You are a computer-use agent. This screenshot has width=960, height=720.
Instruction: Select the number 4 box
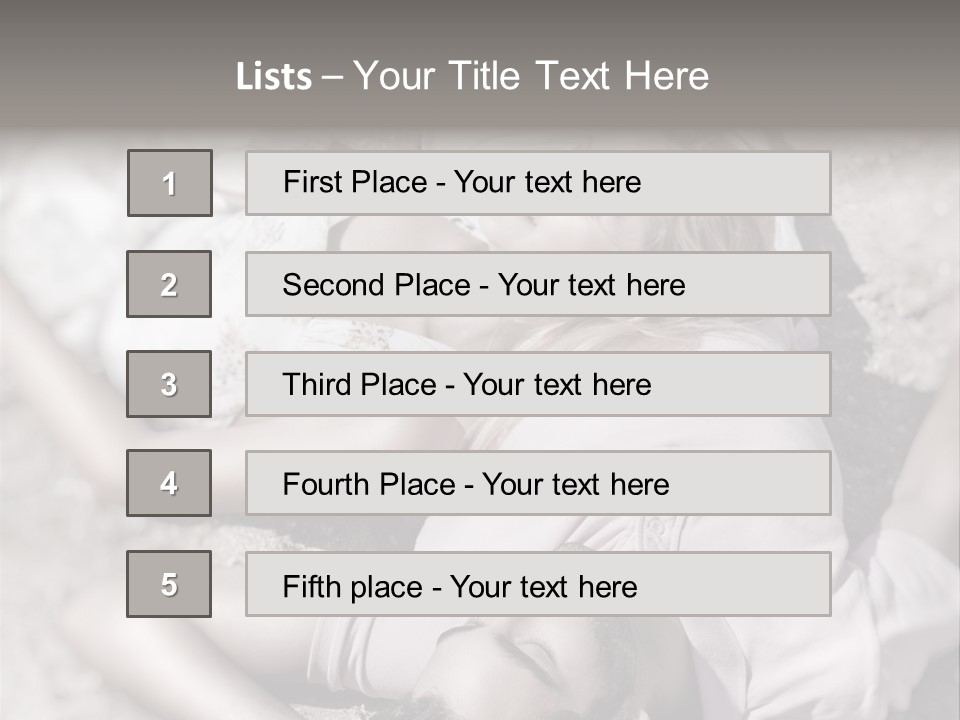pos(169,483)
